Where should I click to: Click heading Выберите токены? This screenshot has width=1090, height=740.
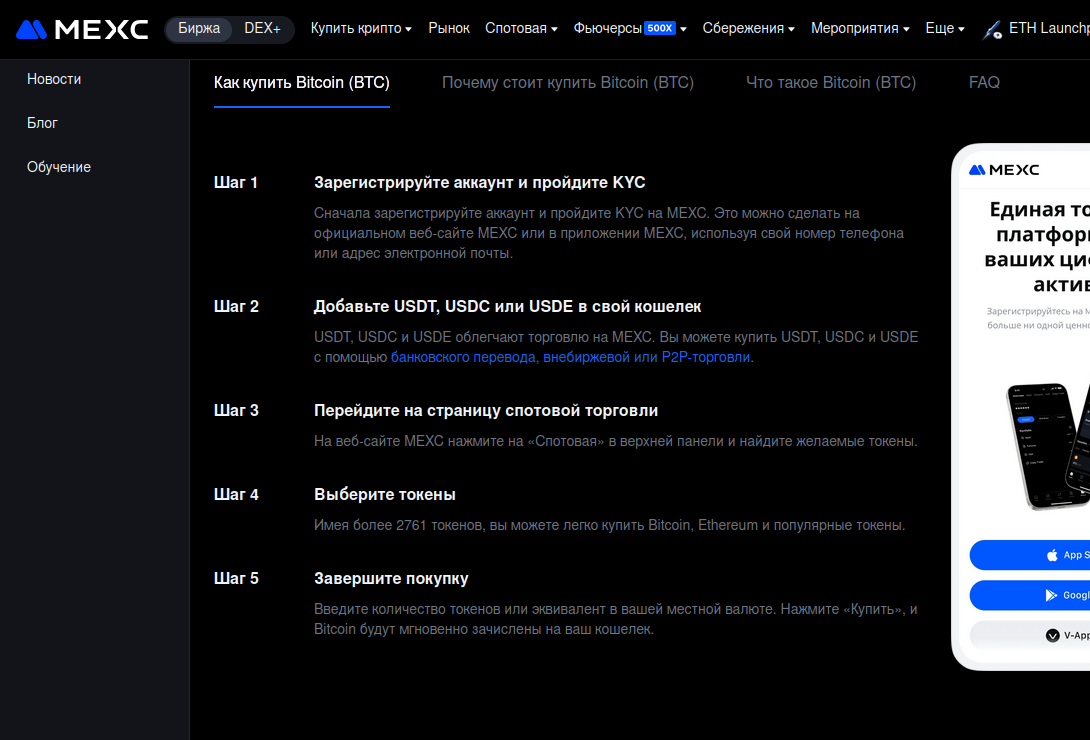[x=385, y=495]
